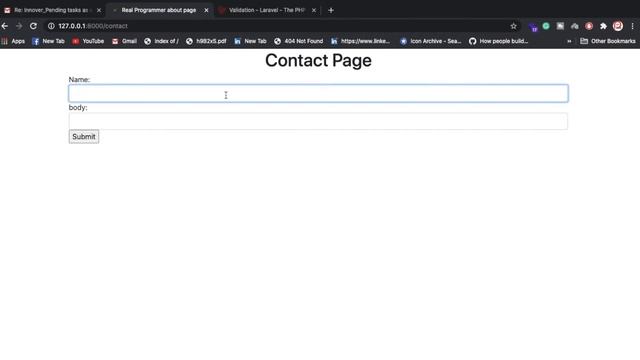Expand the hidden bookmarks overflow chevron
Viewport: 640px width, 360px height.
pos(569,41)
